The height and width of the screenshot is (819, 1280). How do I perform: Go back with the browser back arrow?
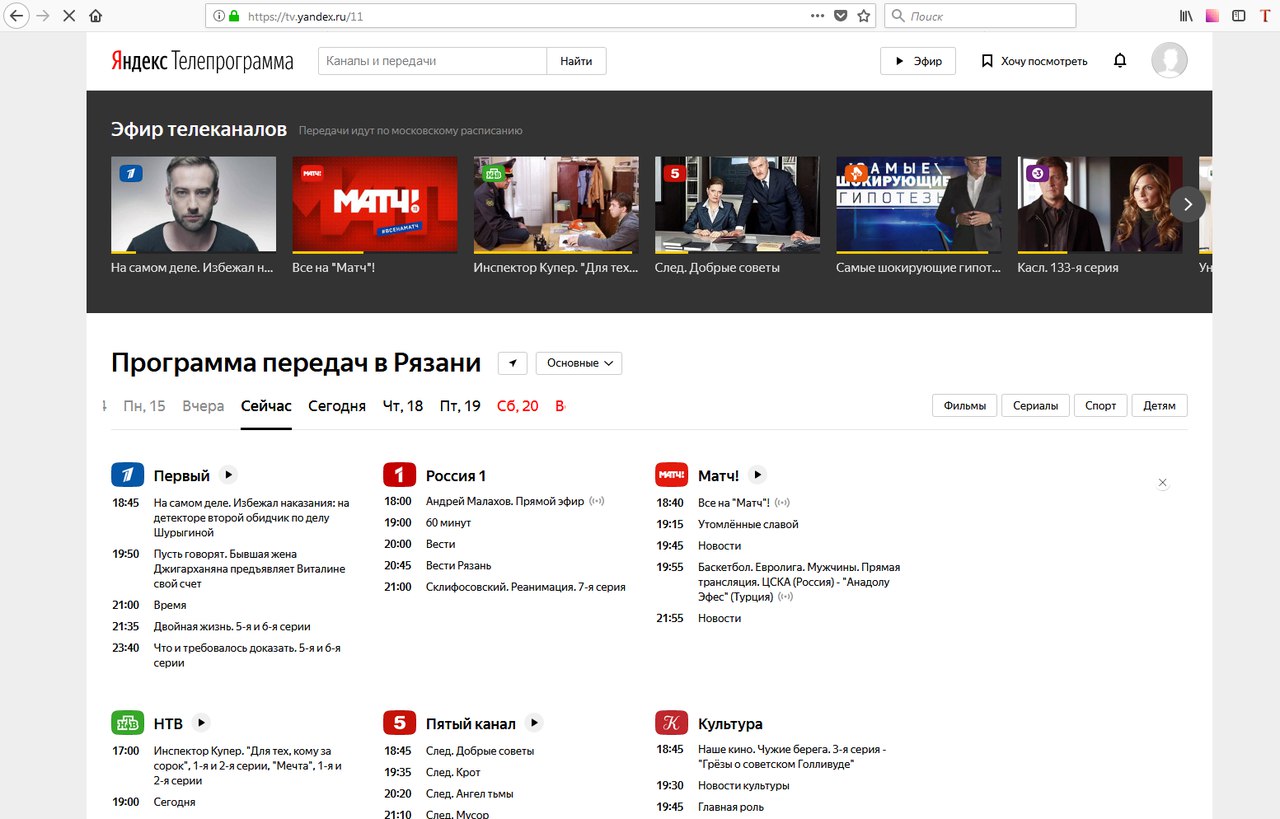(x=17, y=16)
